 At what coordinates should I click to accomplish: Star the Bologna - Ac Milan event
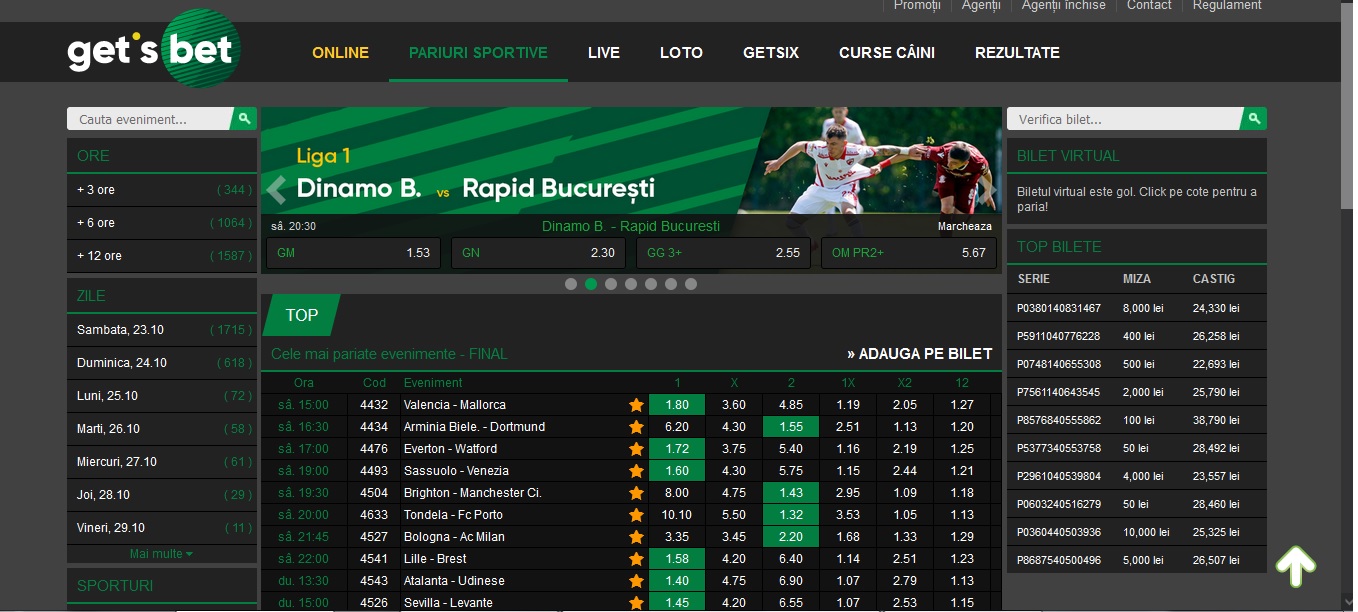click(x=636, y=537)
